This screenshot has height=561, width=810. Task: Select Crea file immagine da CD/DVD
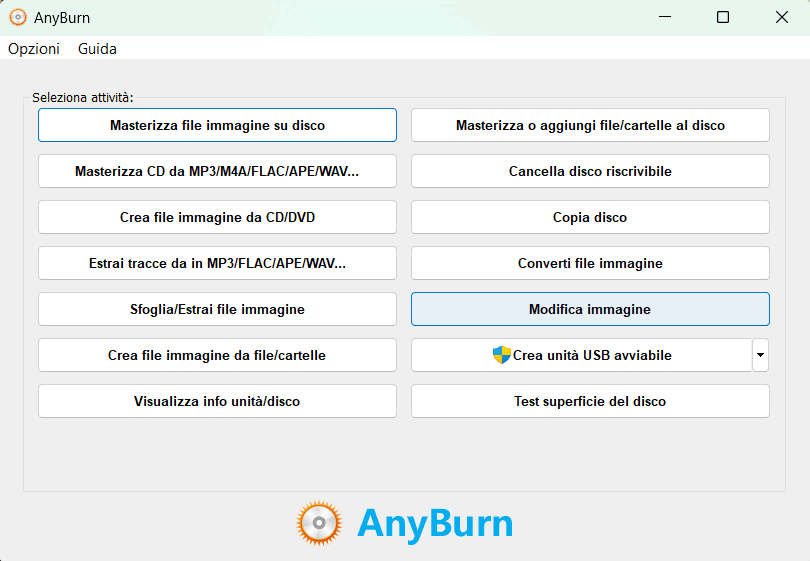point(217,217)
